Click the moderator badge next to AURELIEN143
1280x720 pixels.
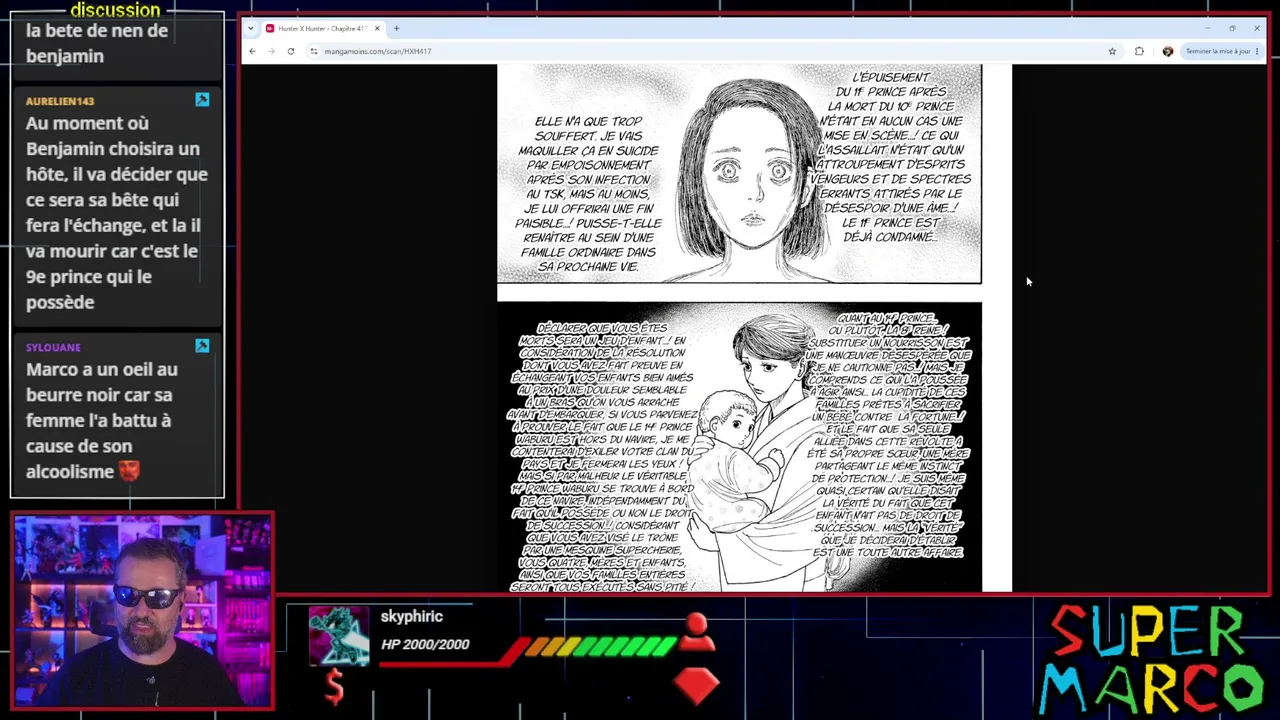pos(202,100)
